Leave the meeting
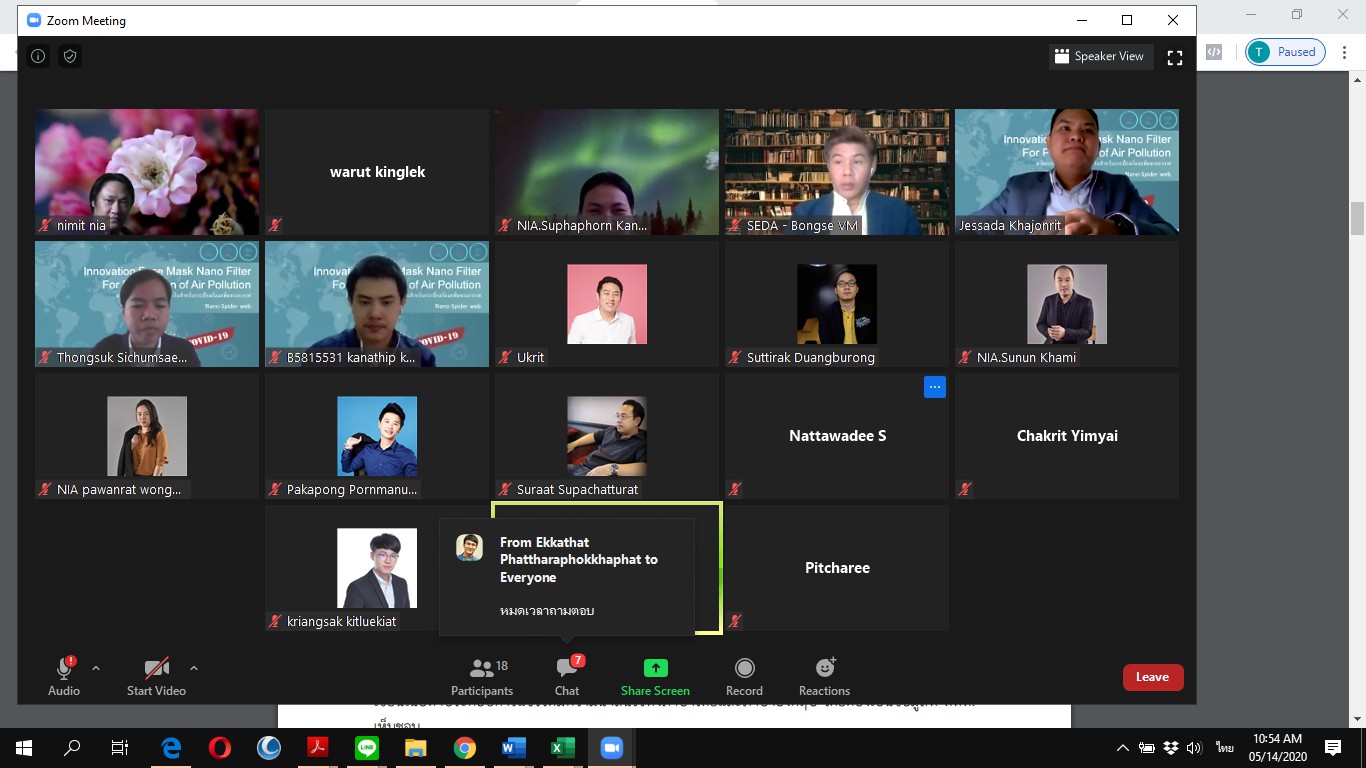This screenshot has height=768, width=1366. [1152, 677]
